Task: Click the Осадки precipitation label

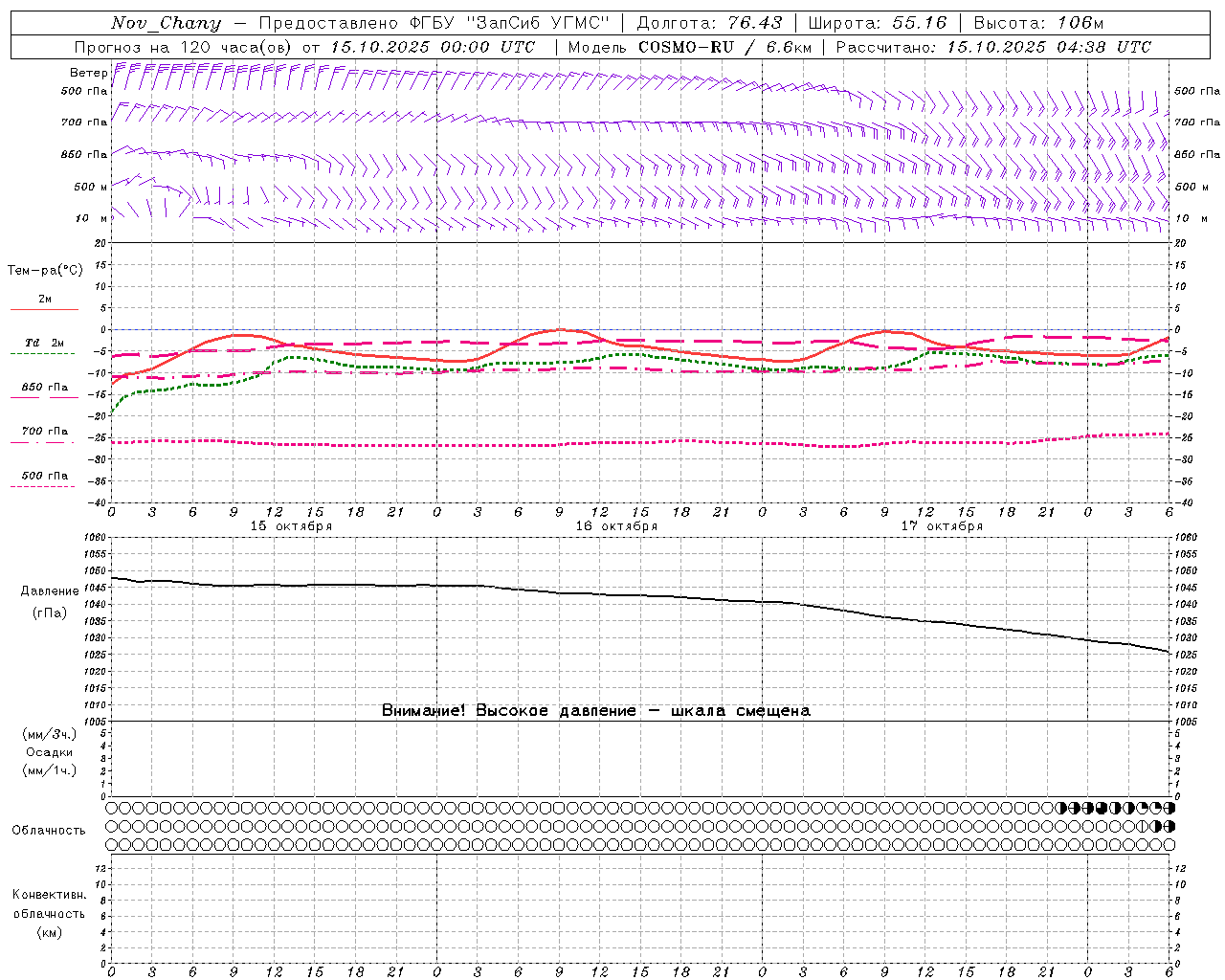Action: point(50,752)
